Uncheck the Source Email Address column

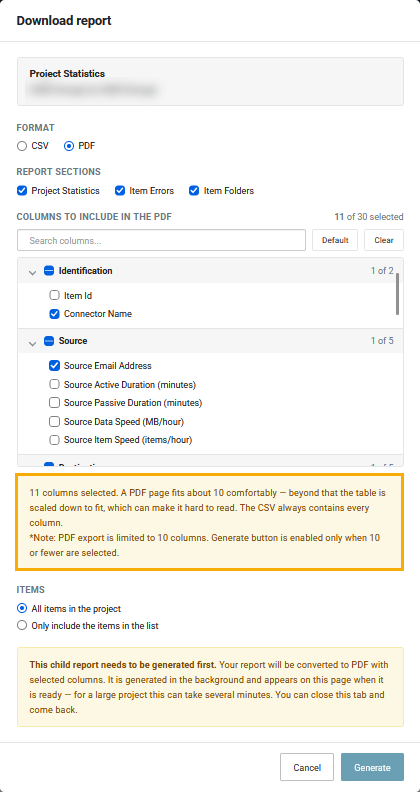[x=54, y=365]
